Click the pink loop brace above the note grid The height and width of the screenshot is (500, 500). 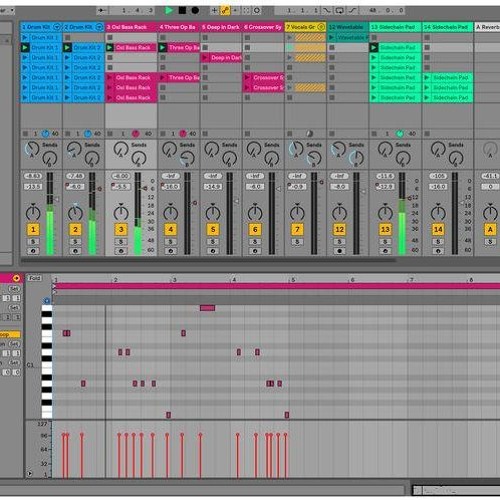276,286
